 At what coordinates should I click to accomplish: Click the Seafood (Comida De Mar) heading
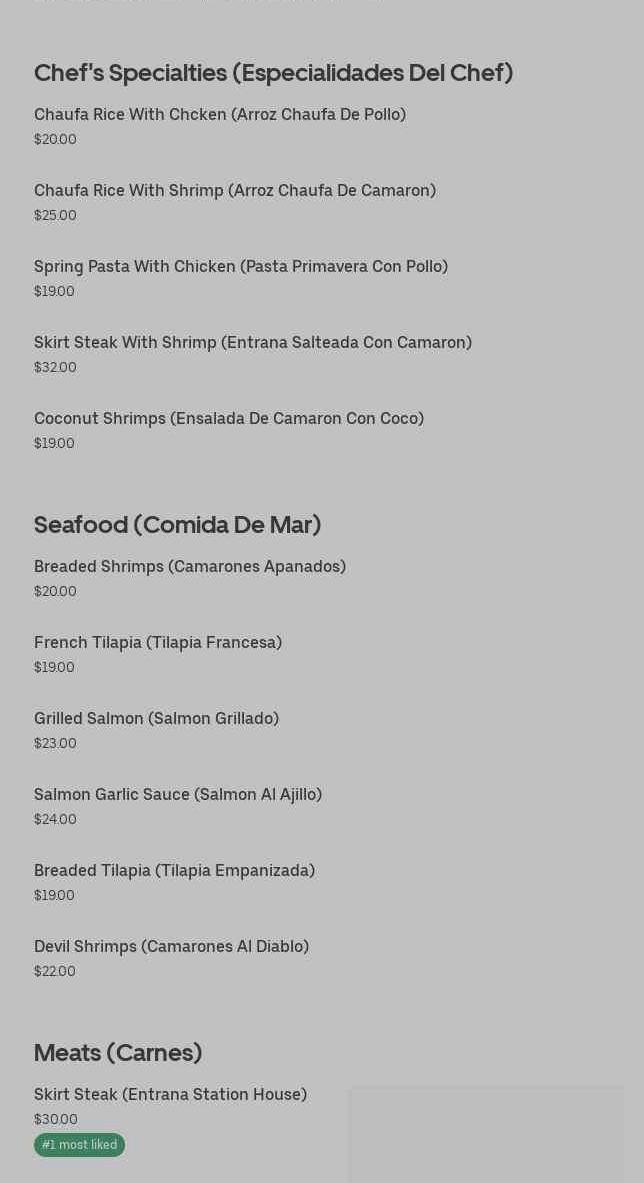[177, 524]
